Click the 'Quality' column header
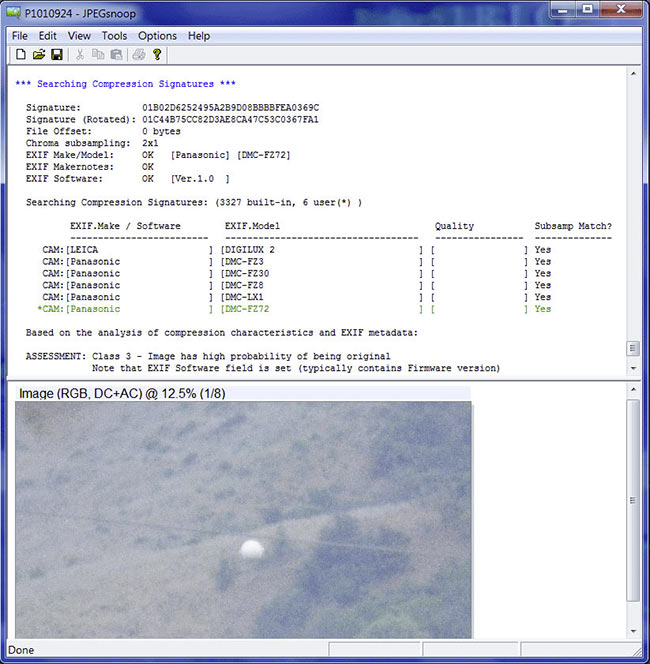Viewport: 650px width, 664px height. (454, 226)
